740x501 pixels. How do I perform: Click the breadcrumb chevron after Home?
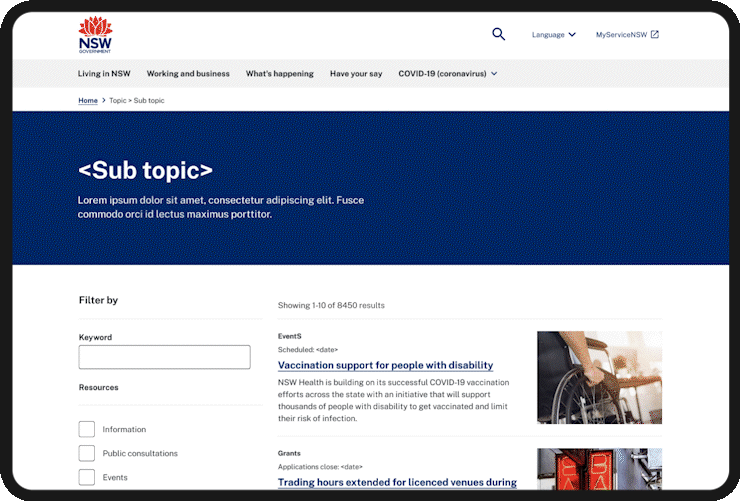coord(104,100)
